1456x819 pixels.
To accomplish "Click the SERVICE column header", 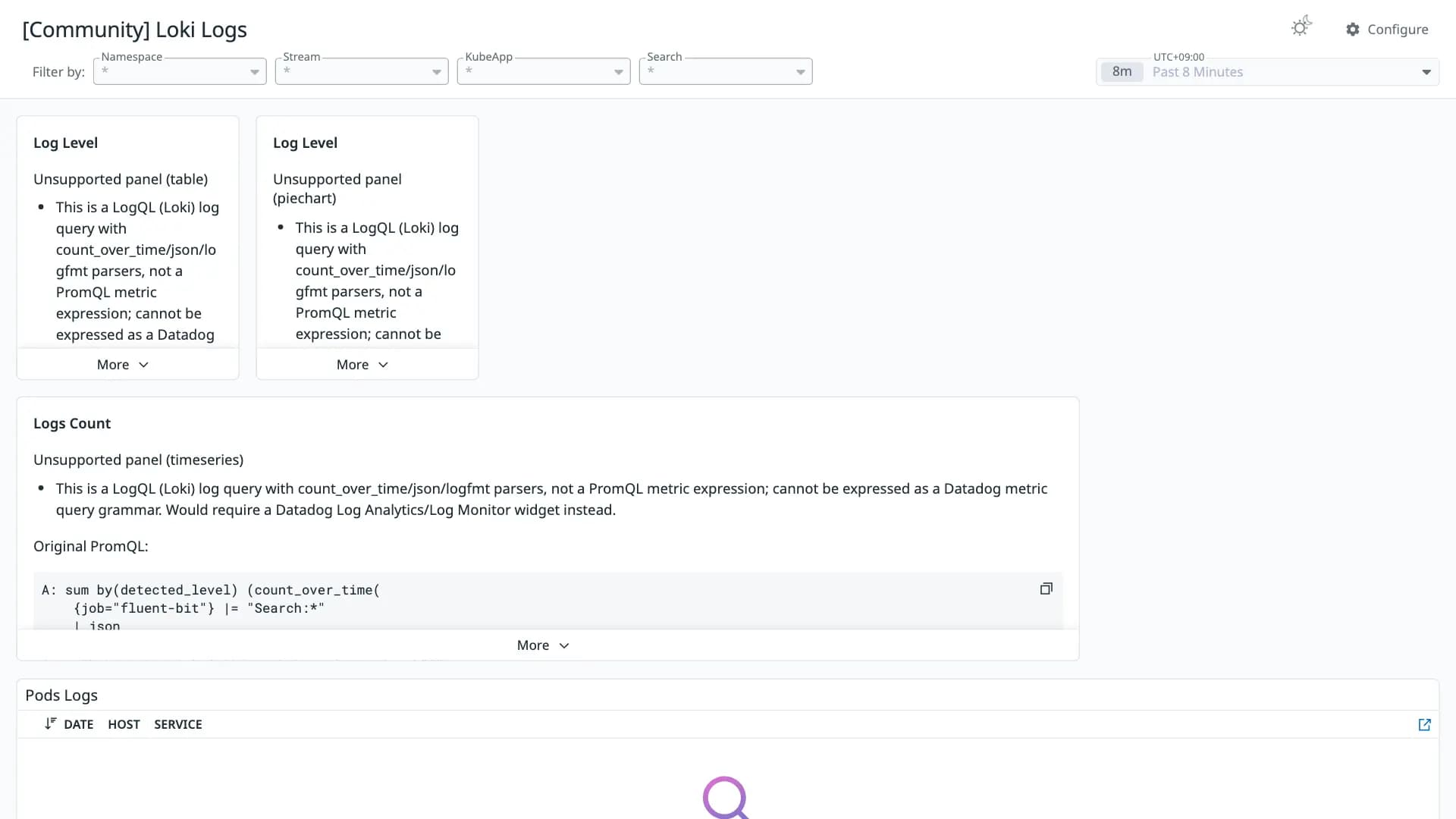I will coord(178,724).
